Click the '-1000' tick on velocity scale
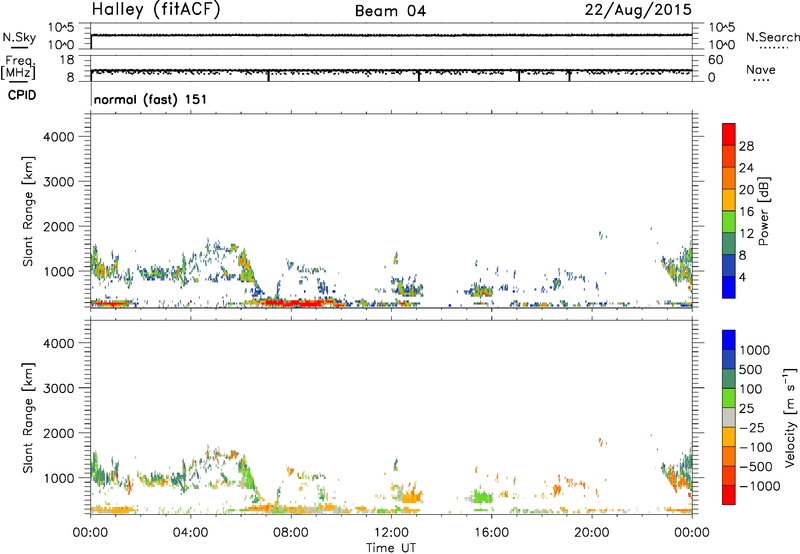This screenshot has height=554, width=800. pyautogui.click(x=759, y=486)
